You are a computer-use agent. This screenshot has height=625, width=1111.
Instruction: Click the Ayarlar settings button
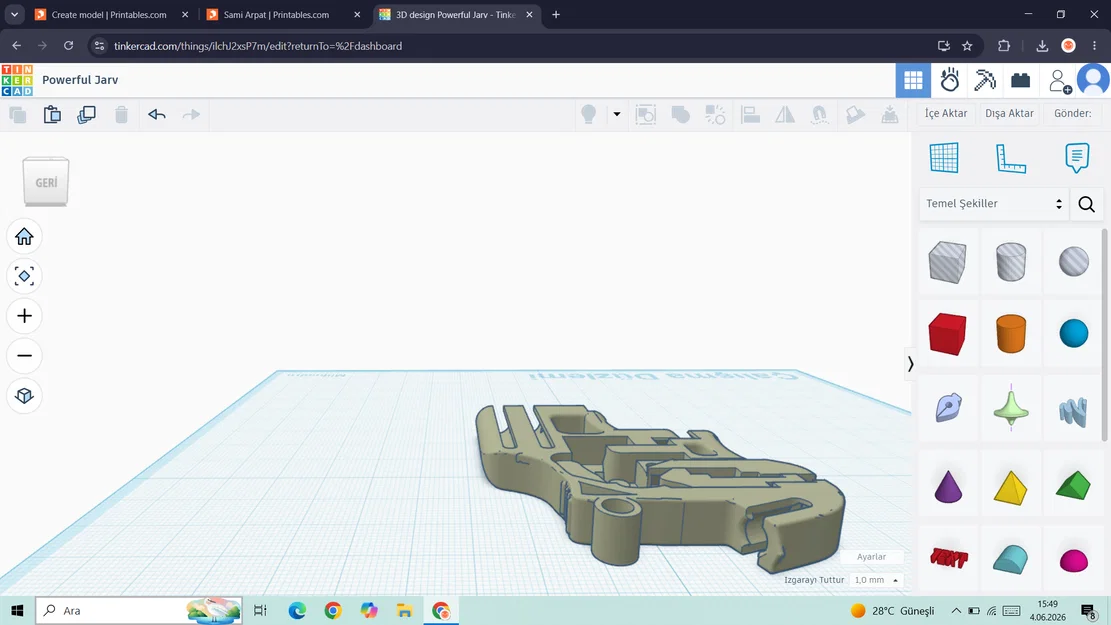click(x=872, y=557)
